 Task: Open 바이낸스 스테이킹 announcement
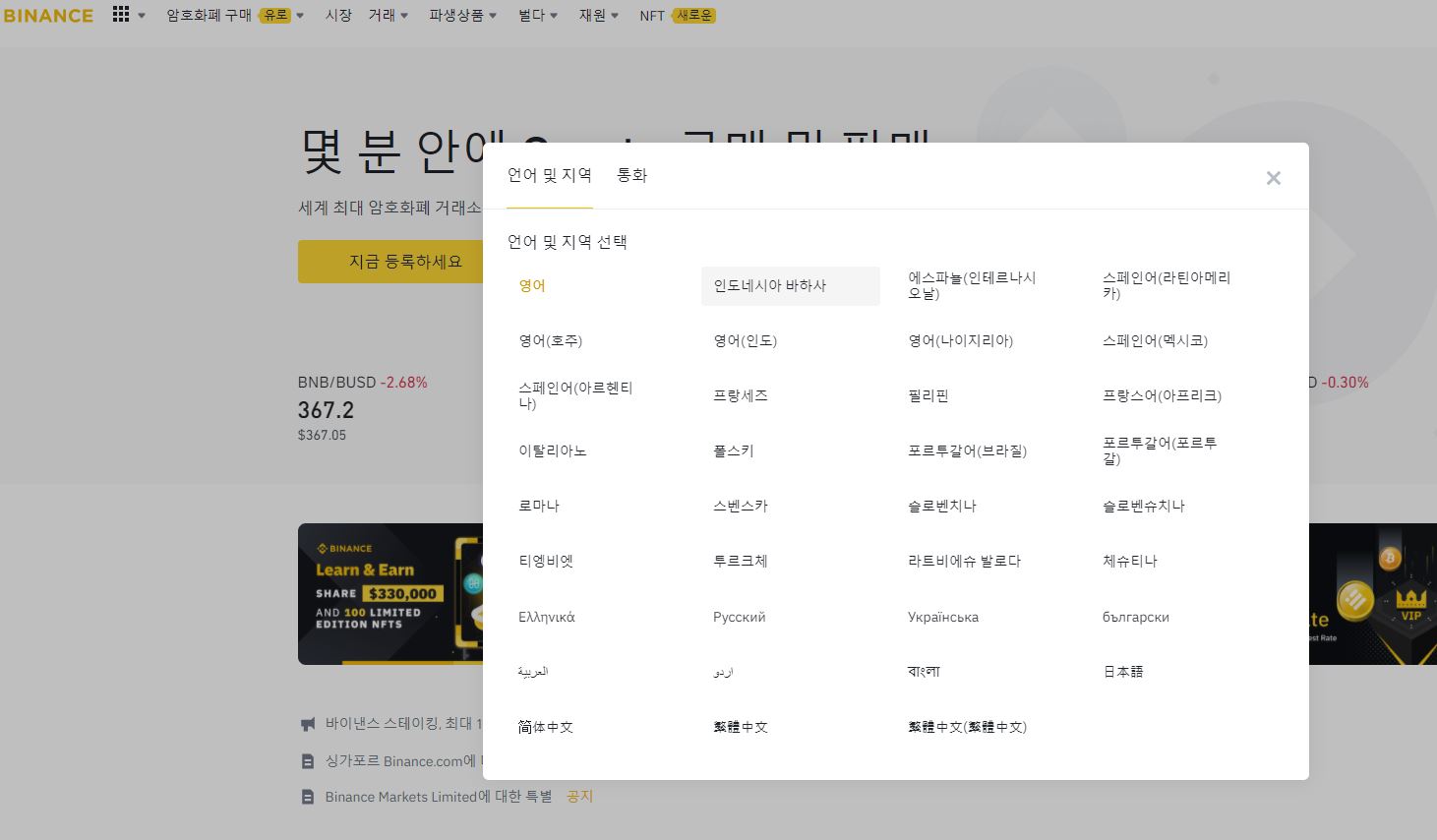(404, 724)
